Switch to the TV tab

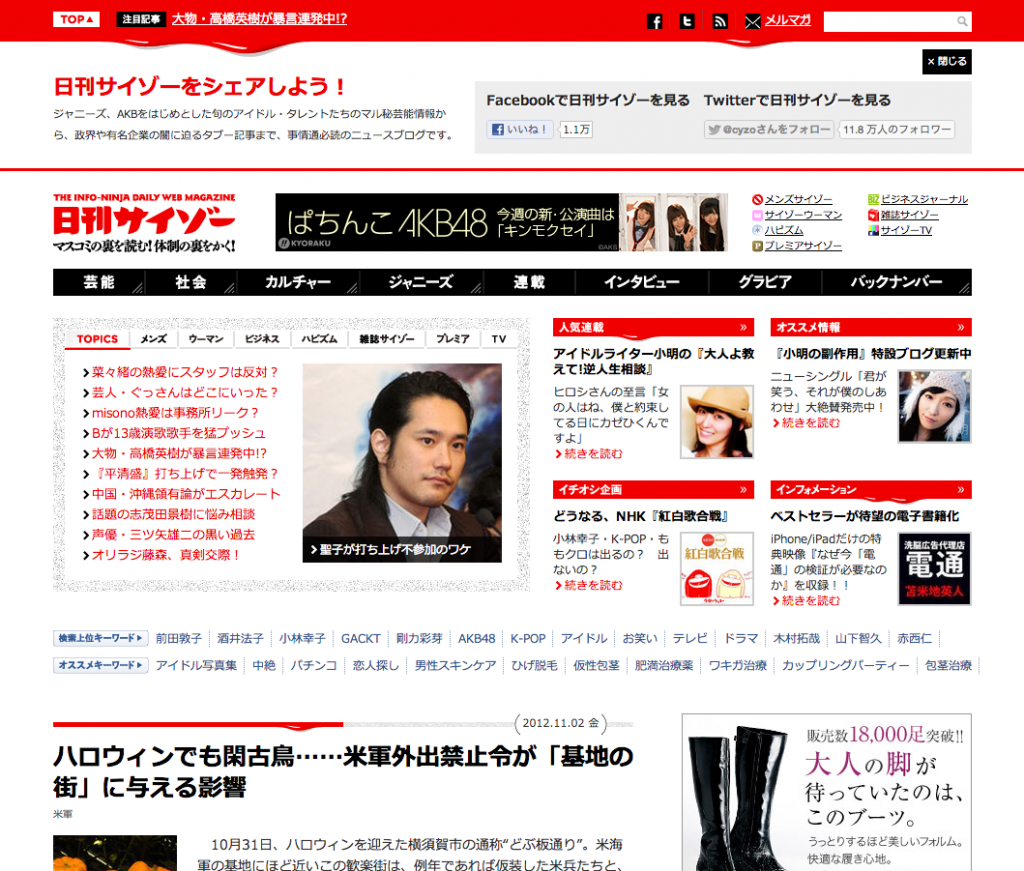pyautogui.click(x=499, y=339)
